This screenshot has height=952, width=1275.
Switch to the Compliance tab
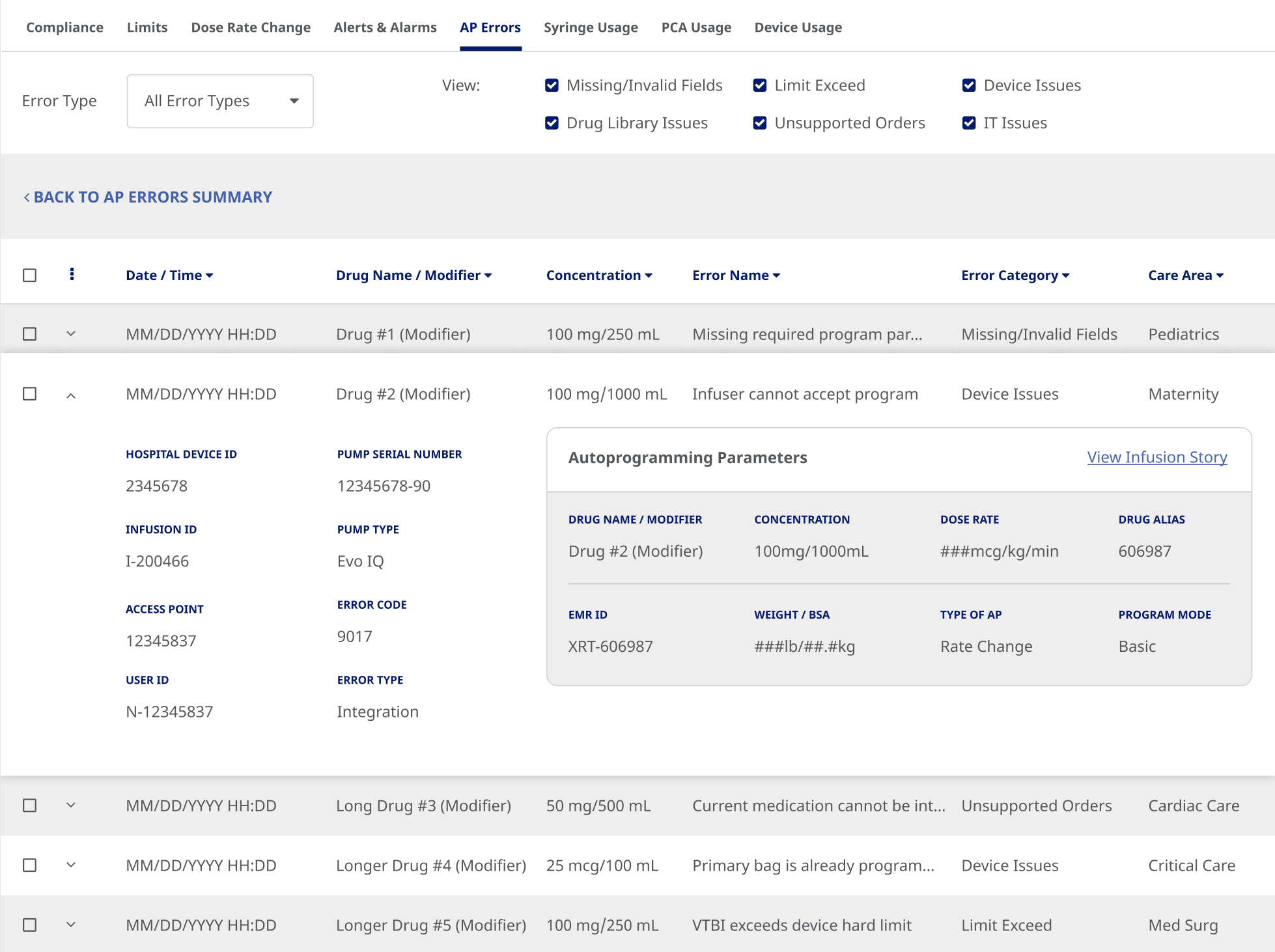coord(64,27)
